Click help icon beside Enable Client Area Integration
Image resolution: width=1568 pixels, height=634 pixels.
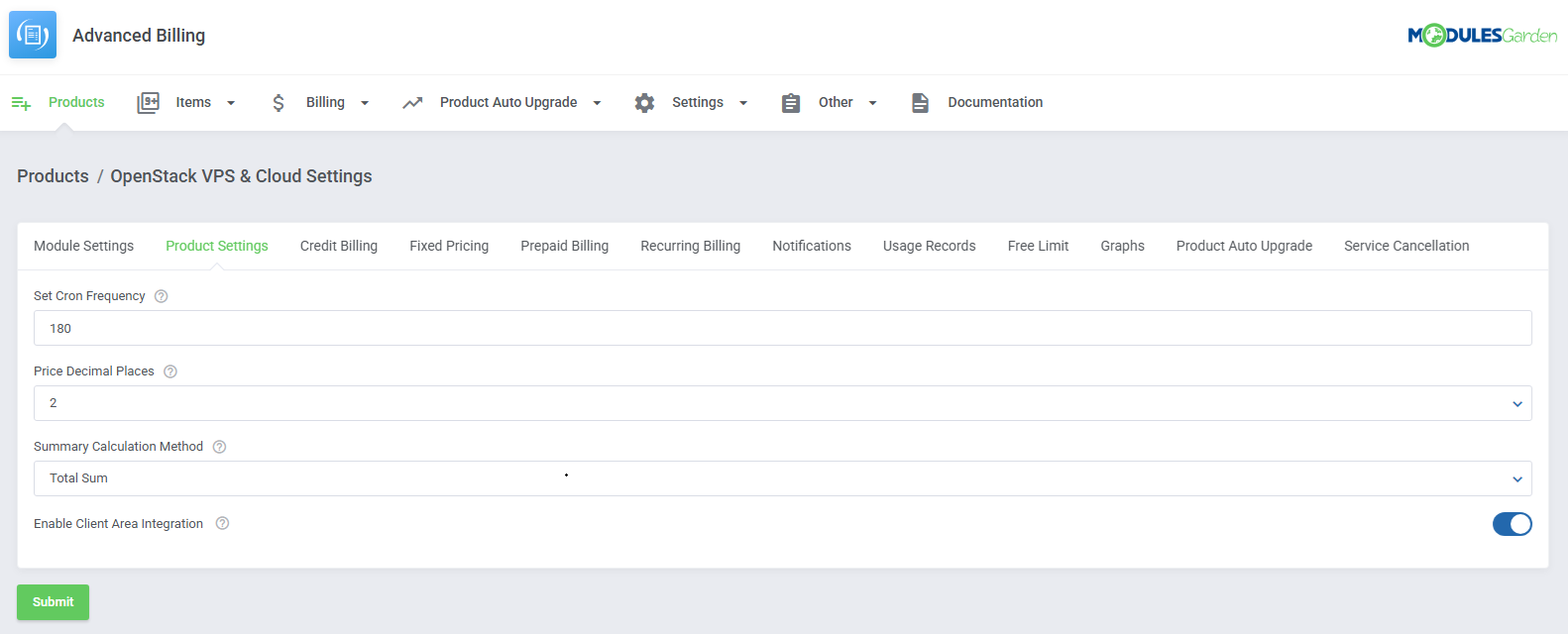[x=223, y=523]
